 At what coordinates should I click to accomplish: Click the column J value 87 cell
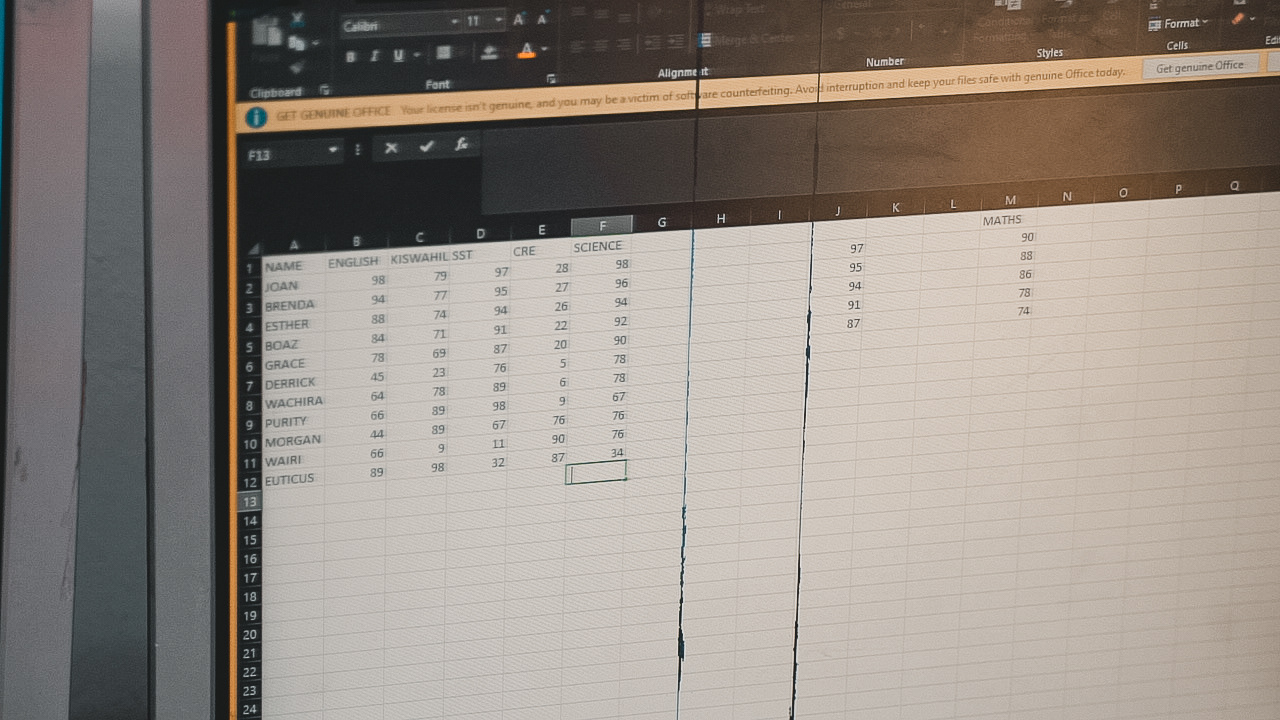click(x=835, y=324)
